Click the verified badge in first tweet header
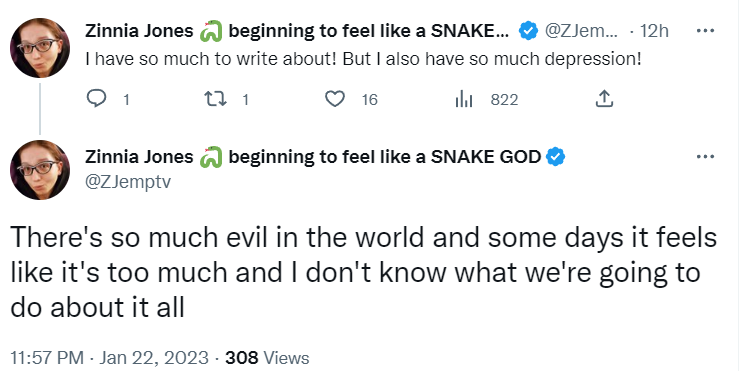Image resolution: width=739 pixels, height=371 pixels. click(528, 31)
